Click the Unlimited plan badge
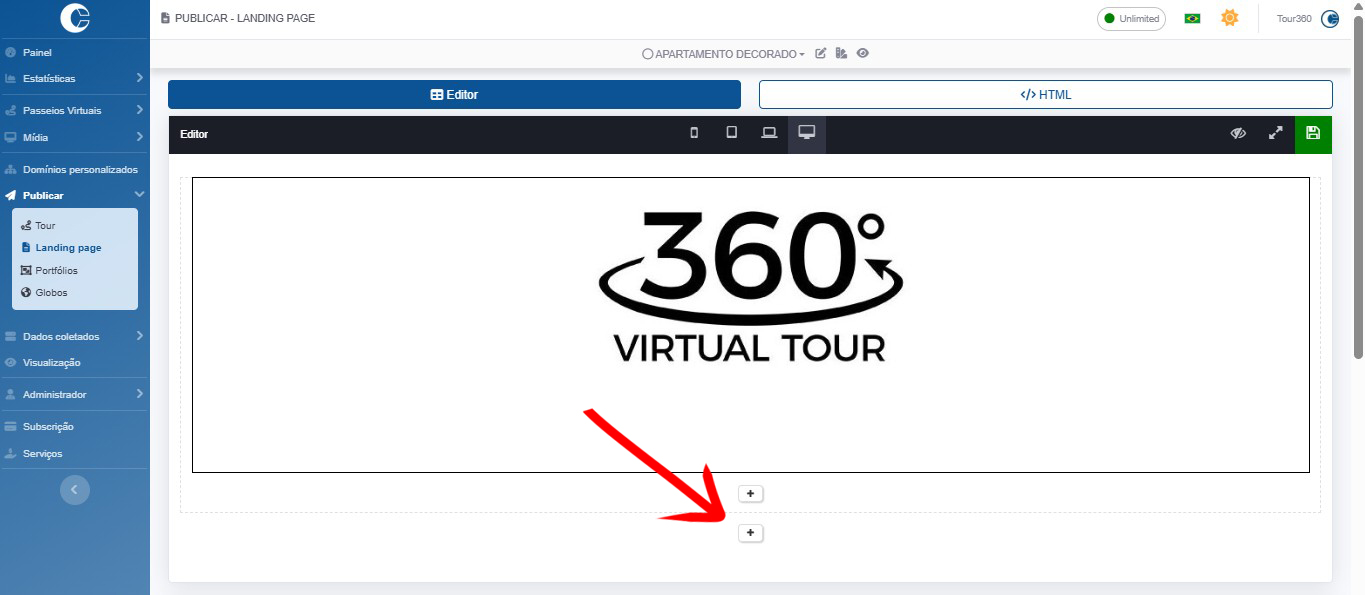1365x595 pixels. [x=1131, y=18]
